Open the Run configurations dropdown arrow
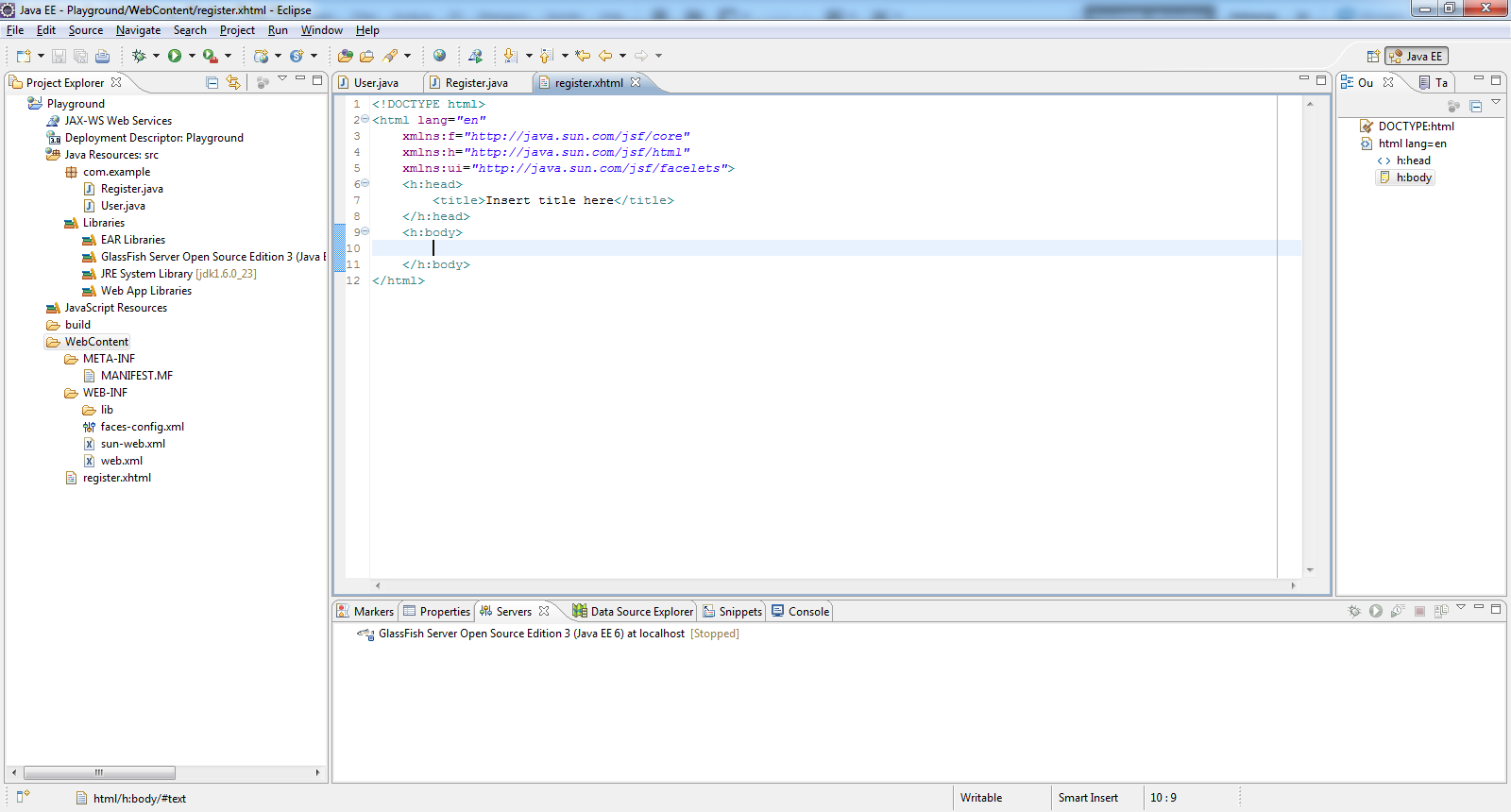The width and height of the screenshot is (1511, 812). pyautogui.click(x=192, y=56)
